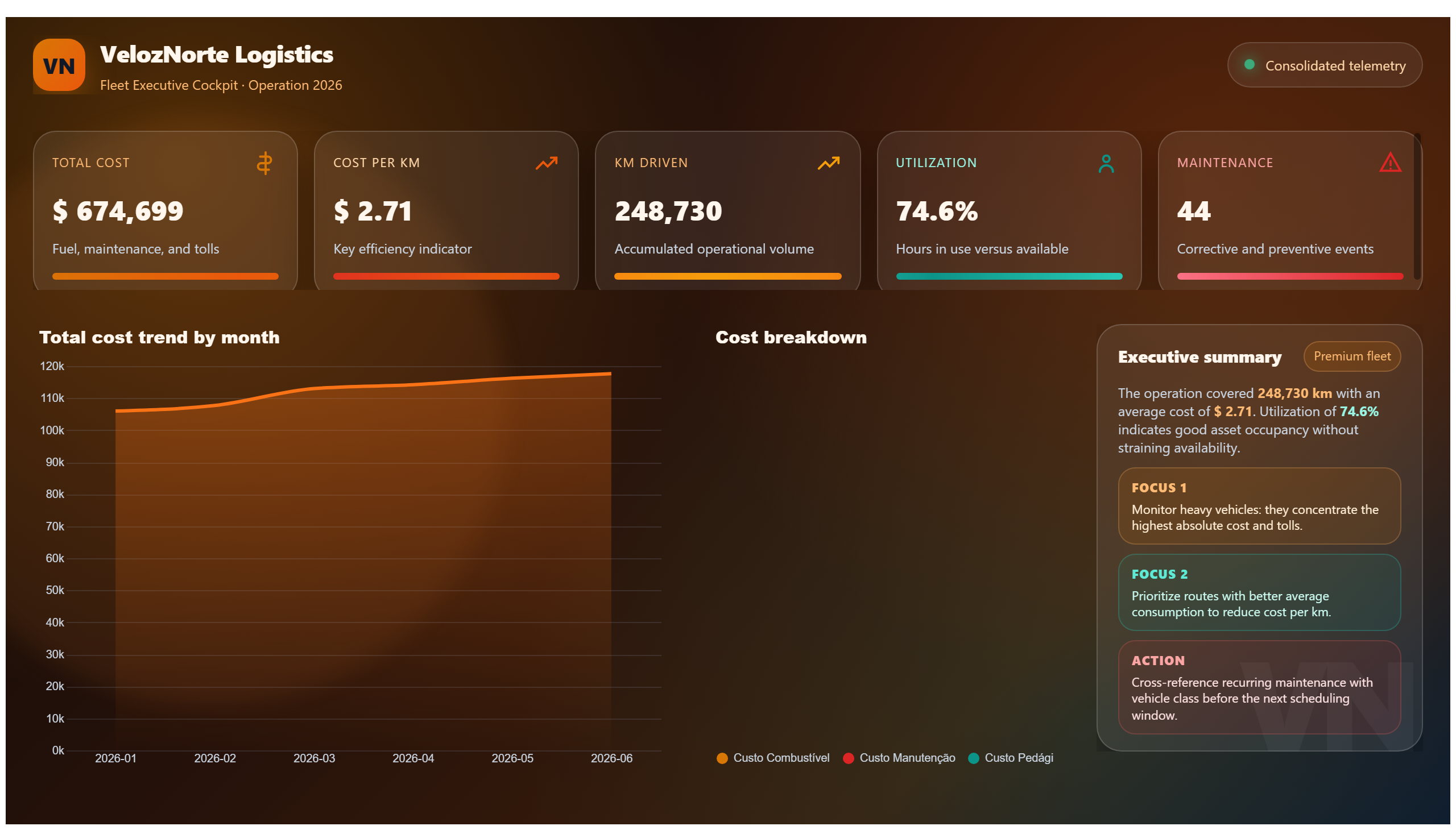Click the Total Cost orange progress bar
Screen dimensions: 1456x830
click(166, 276)
